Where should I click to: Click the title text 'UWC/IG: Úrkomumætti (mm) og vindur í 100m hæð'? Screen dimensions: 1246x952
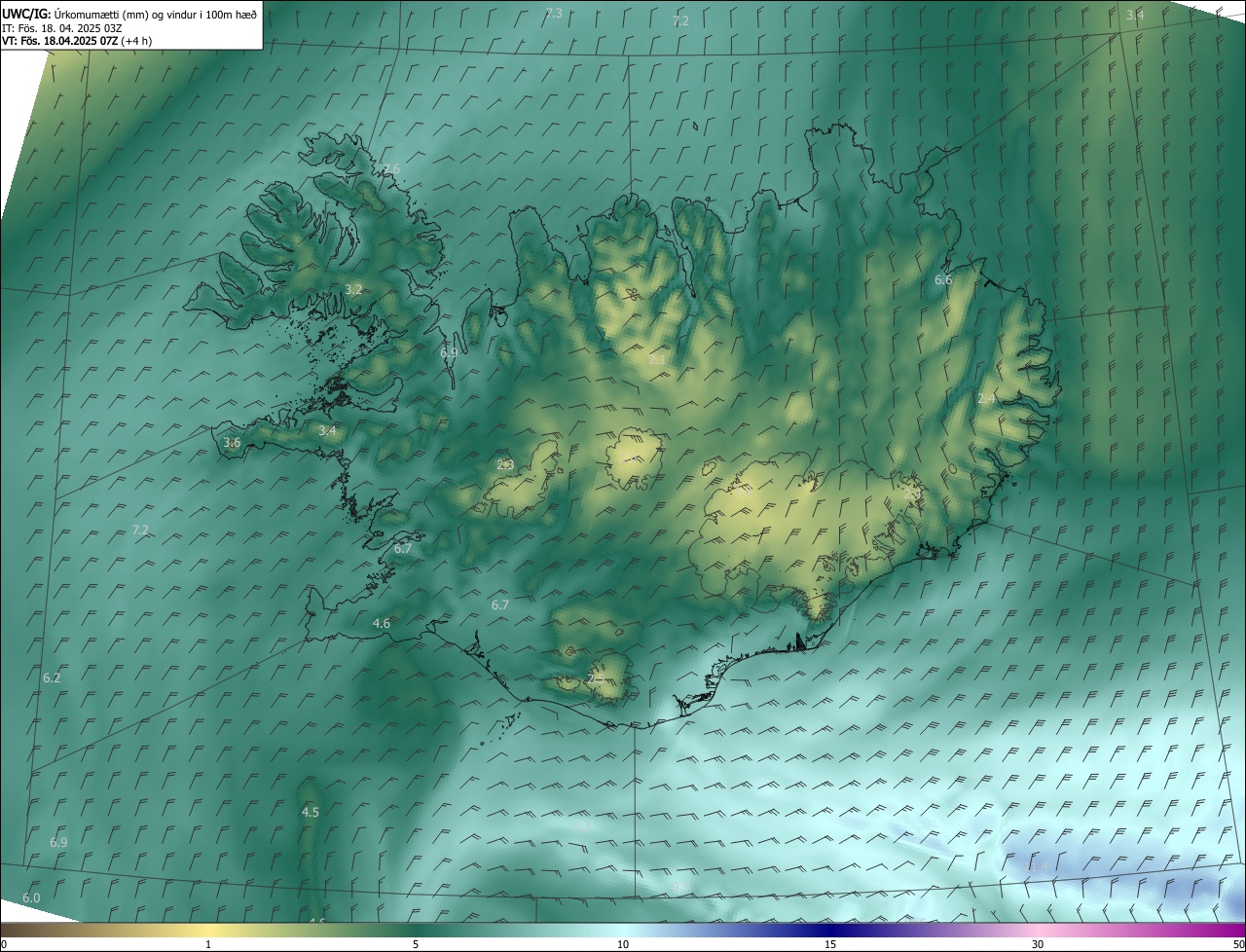(129, 14)
